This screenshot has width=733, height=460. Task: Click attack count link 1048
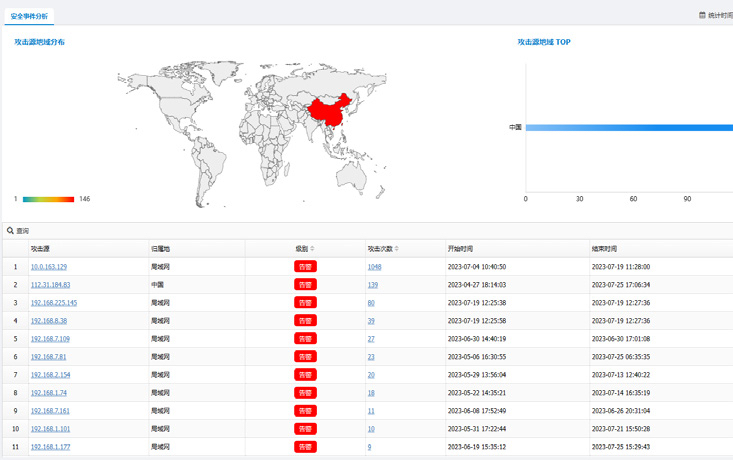[x=374, y=267]
